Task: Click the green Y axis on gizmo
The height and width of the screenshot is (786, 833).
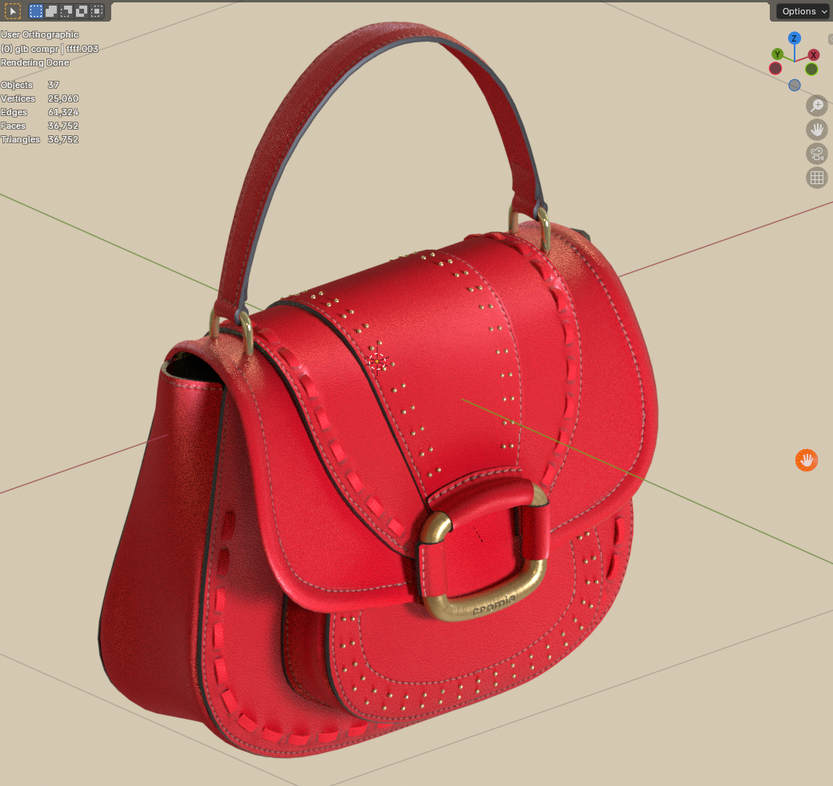Action: pos(777,54)
